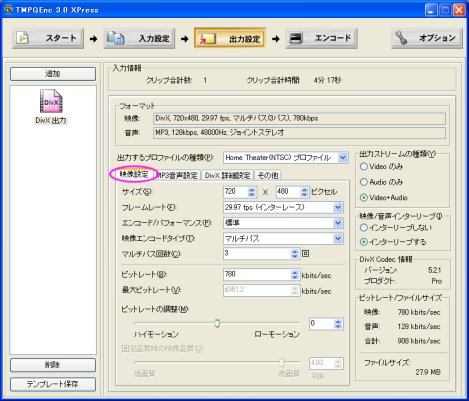Click the height size stepper (480)

coord(304,192)
